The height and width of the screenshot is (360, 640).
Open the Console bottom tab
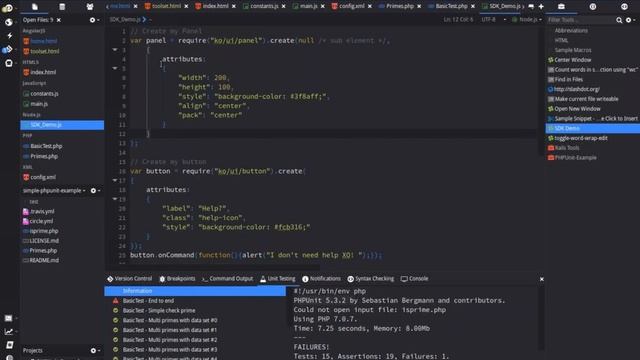(x=414, y=279)
